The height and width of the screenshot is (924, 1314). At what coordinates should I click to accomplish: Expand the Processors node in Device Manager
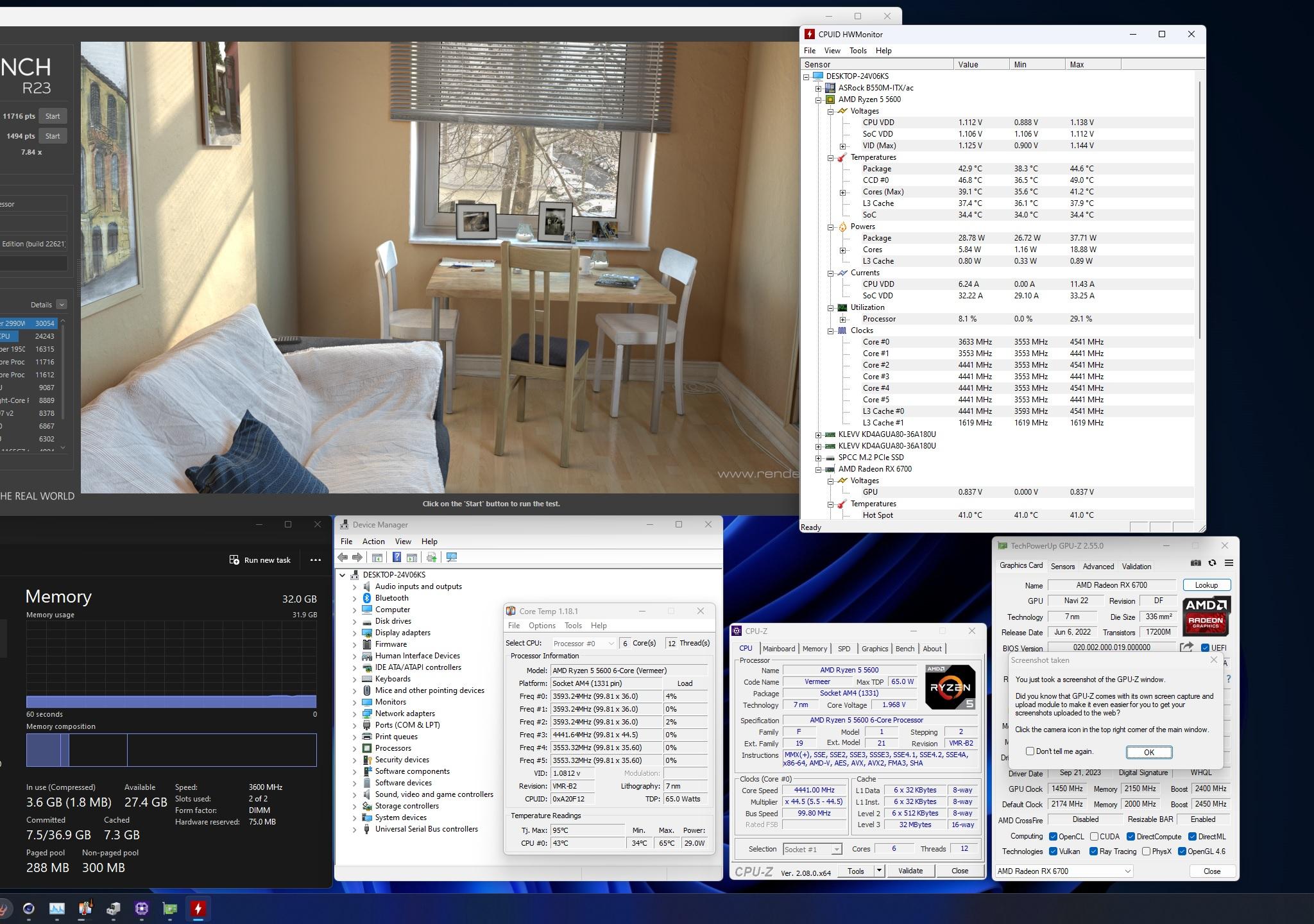click(x=354, y=748)
